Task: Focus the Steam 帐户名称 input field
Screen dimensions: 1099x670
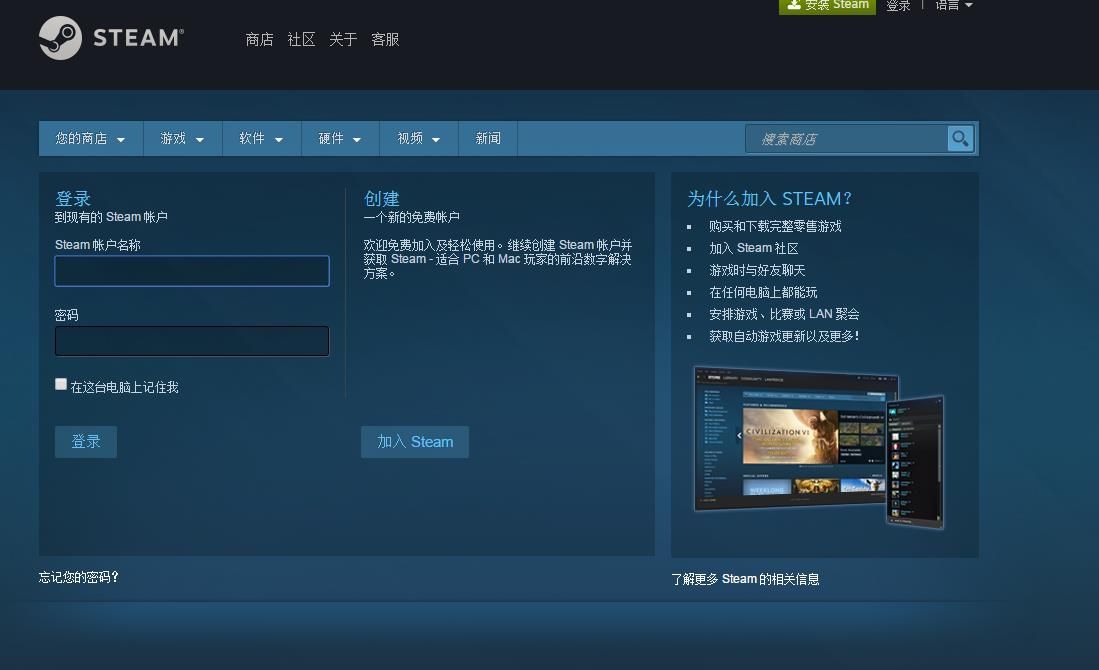Action: point(192,271)
